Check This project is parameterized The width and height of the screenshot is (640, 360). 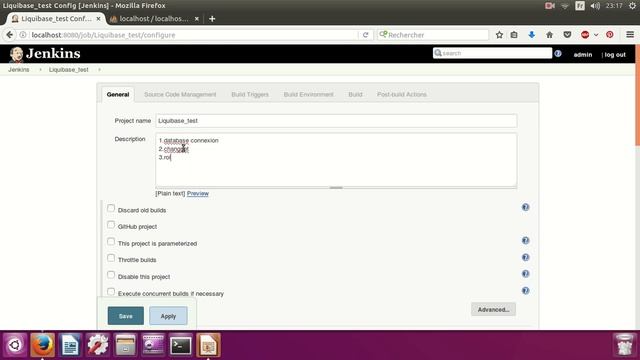(x=111, y=242)
